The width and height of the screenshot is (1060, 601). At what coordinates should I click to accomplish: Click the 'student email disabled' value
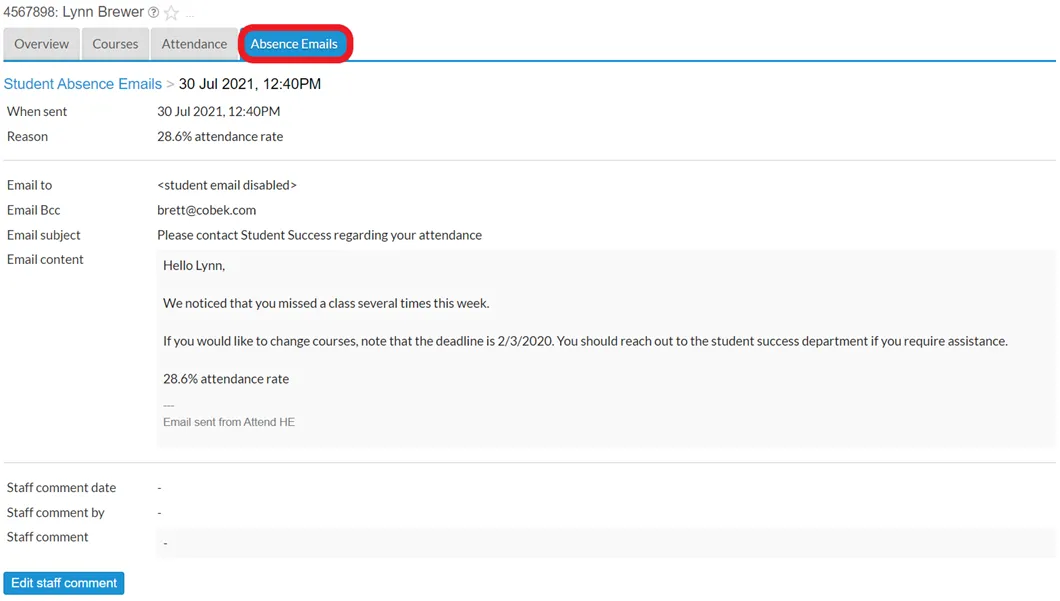tap(226, 185)
